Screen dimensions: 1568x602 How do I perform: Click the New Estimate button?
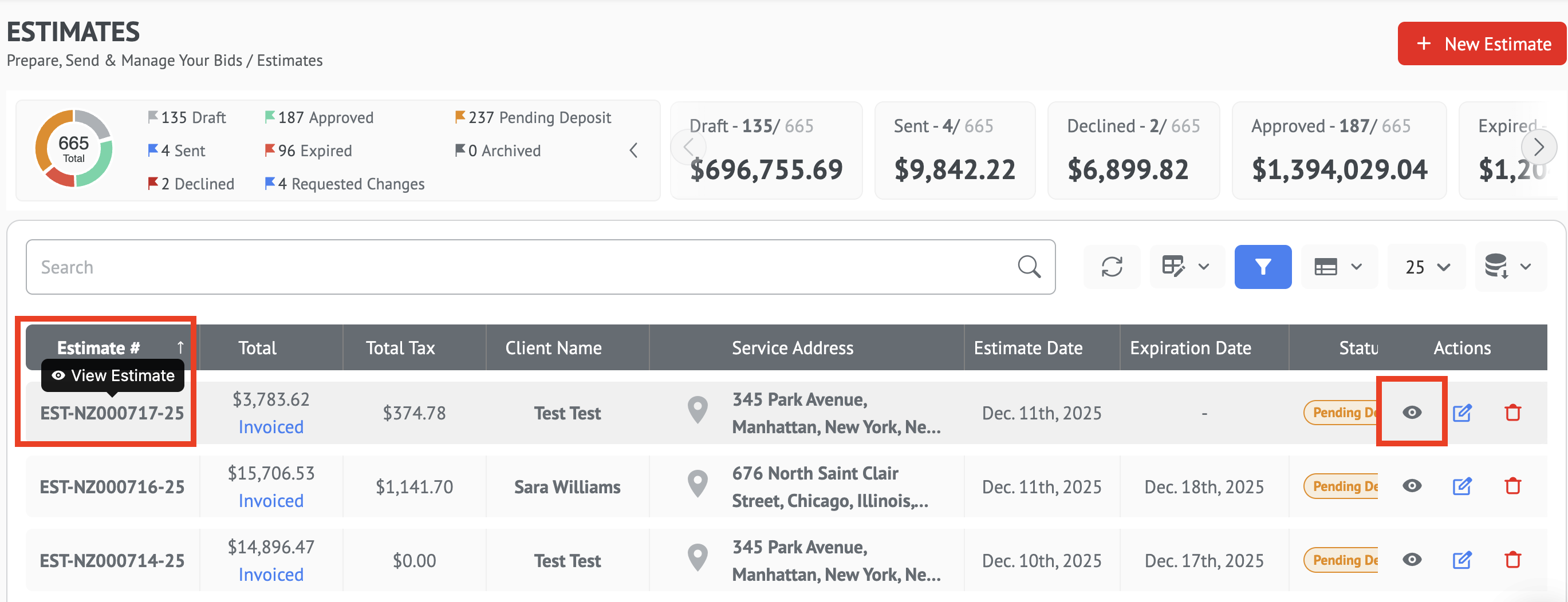(1482, 44)
